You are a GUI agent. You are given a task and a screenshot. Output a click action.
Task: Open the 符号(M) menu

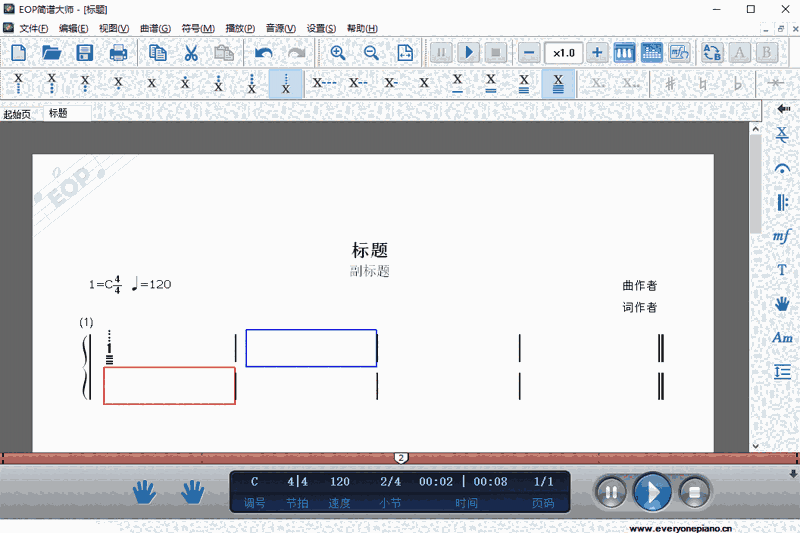coord(197,28)
